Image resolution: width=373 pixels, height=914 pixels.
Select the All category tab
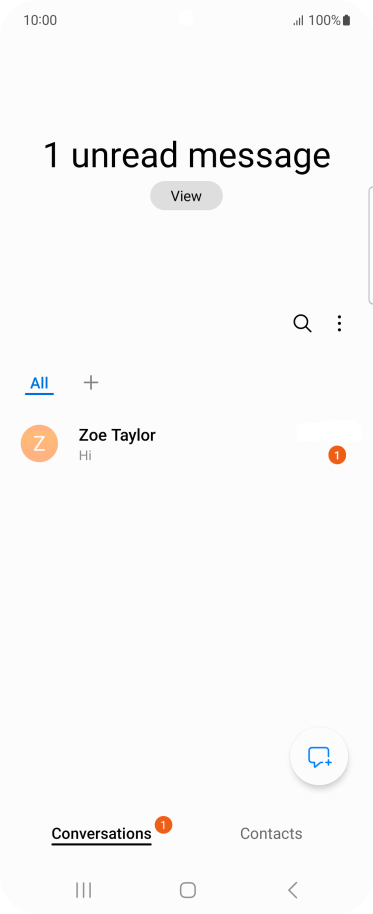pos(39,384)
